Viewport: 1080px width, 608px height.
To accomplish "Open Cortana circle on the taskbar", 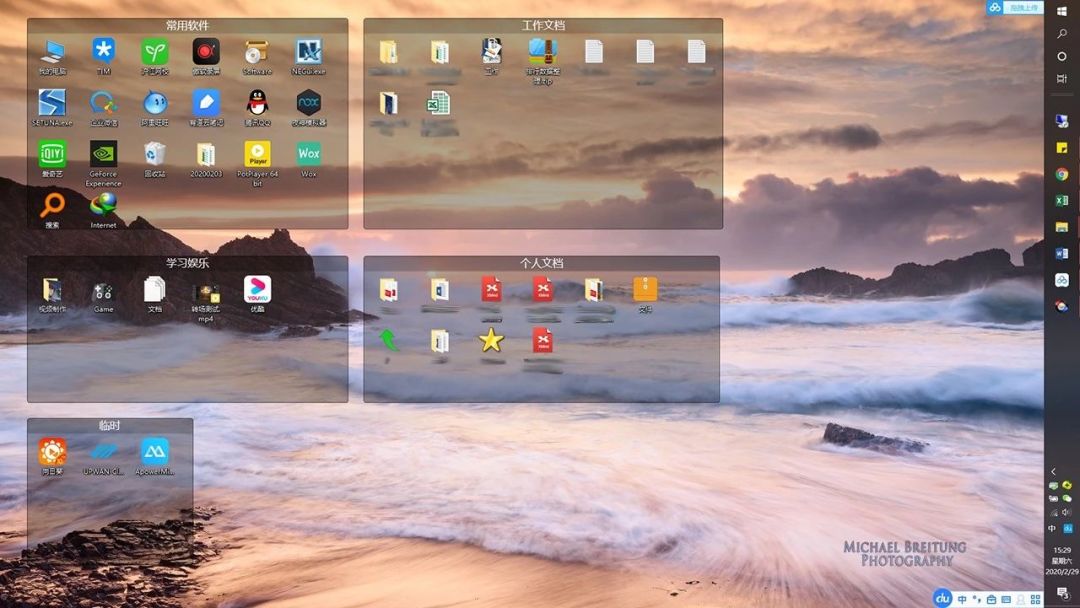I will coord(1061,56).
